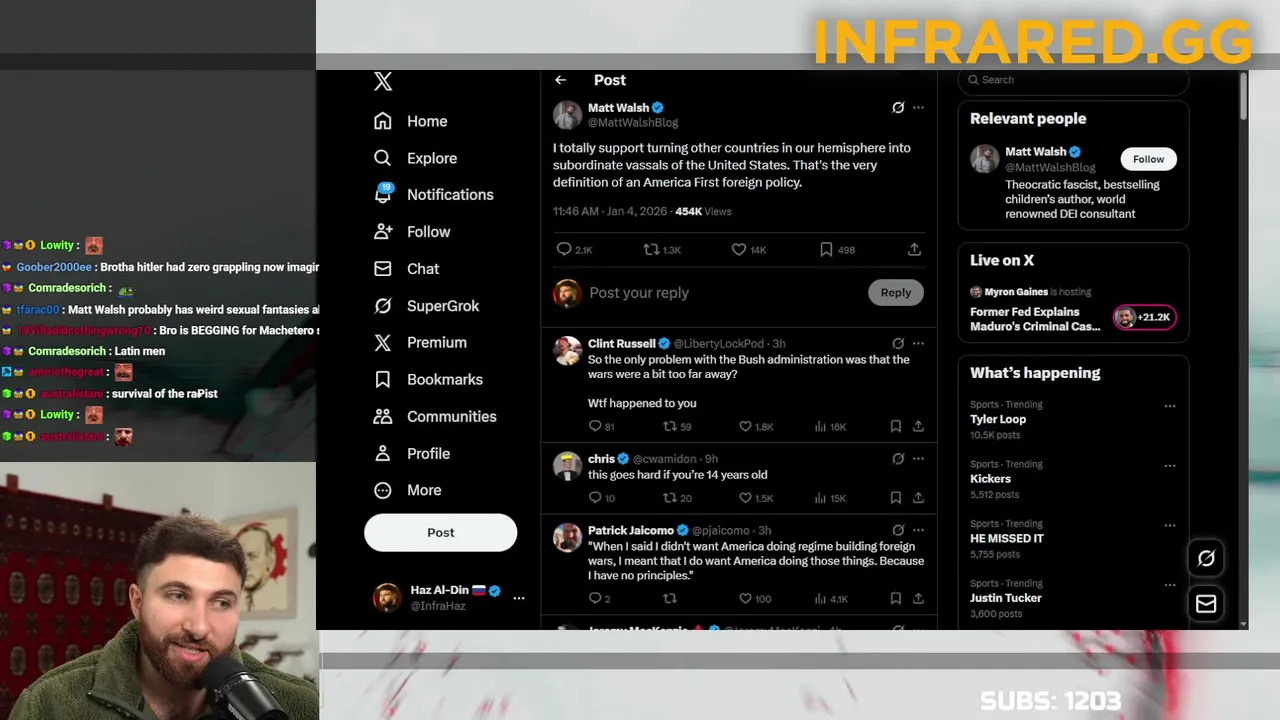Open Explore in the sidebar
The width and height of the screenshot is (1280, 720).
(x=415, y=158)
